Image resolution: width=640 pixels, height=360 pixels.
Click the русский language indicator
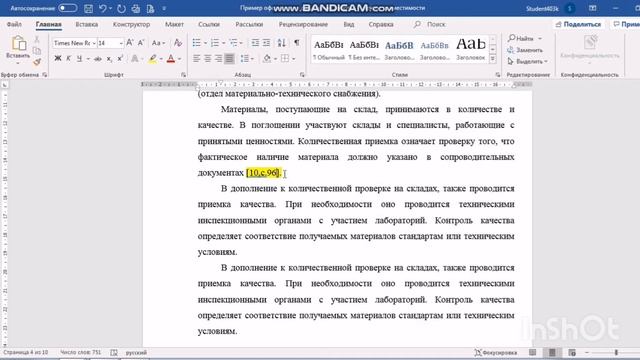coord(136,352)
